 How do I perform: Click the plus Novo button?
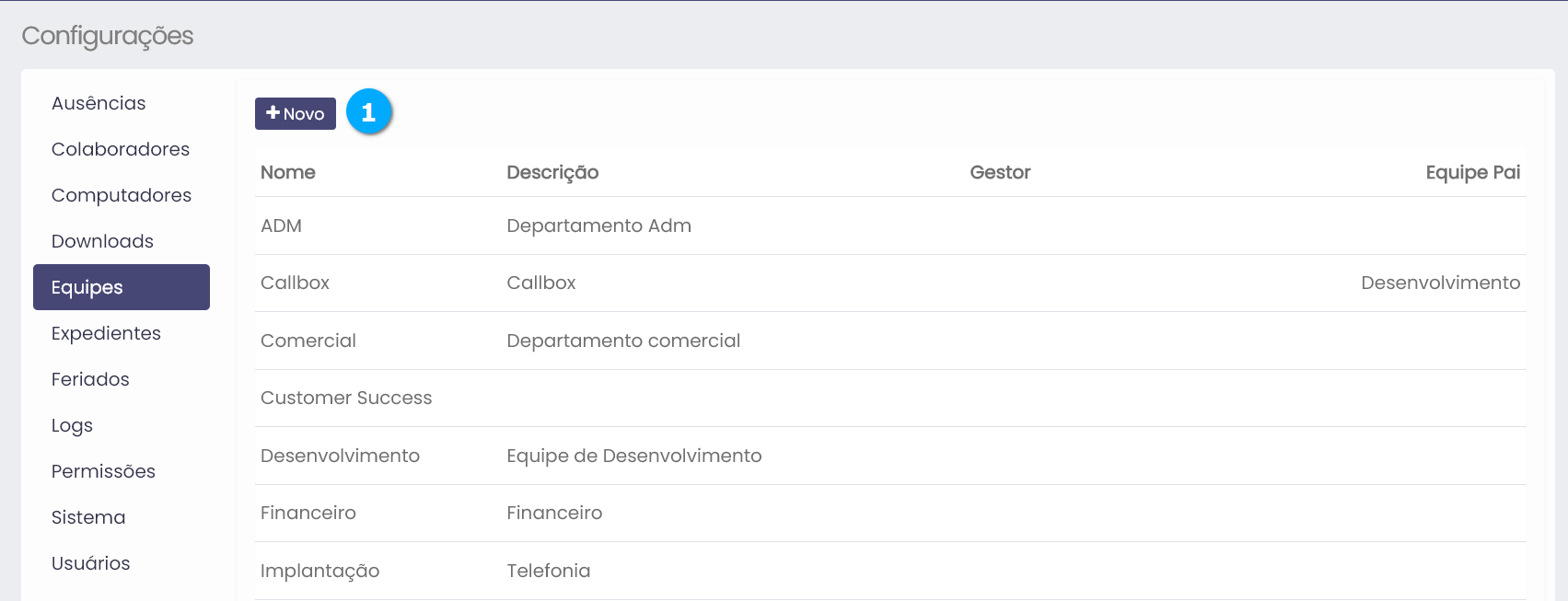coord(295,113)
